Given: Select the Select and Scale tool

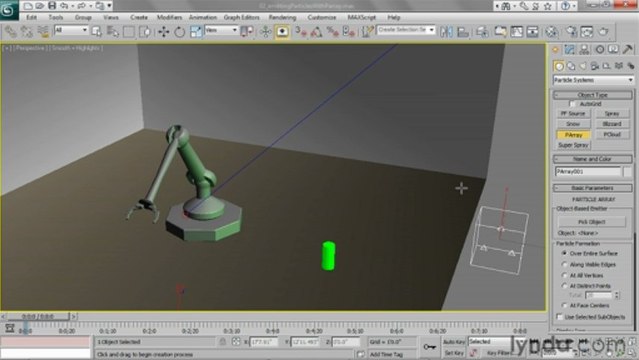Looking at the screenshot, I should pos(196,31).
